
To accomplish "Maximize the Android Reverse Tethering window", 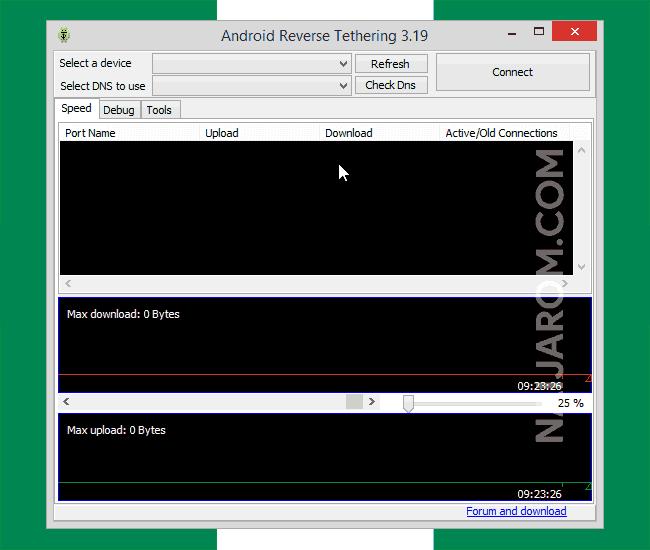I will pyautogui.click(x=538, y=31).
